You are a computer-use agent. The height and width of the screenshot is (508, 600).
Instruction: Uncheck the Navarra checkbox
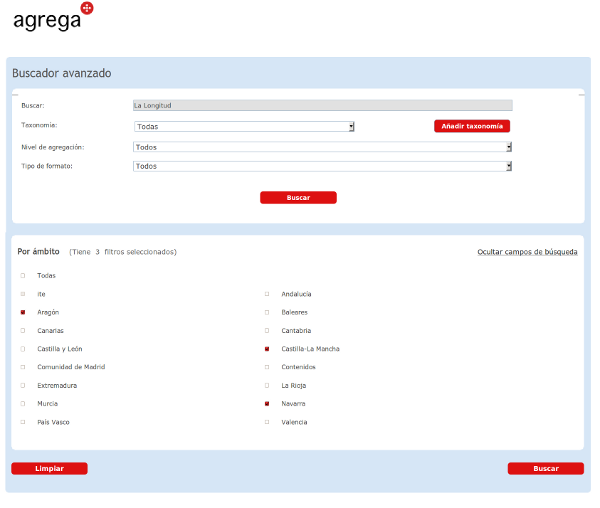(x=267, y=404)
